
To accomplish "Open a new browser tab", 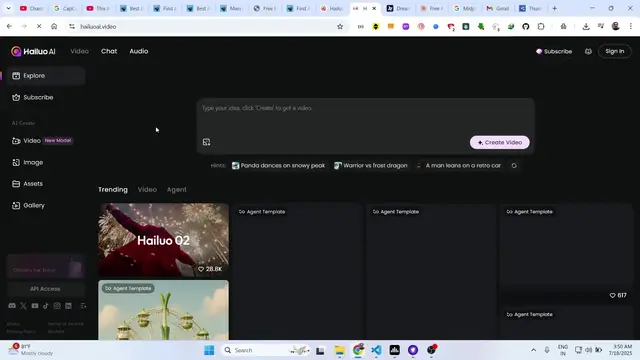I will [x=554, y=8].
